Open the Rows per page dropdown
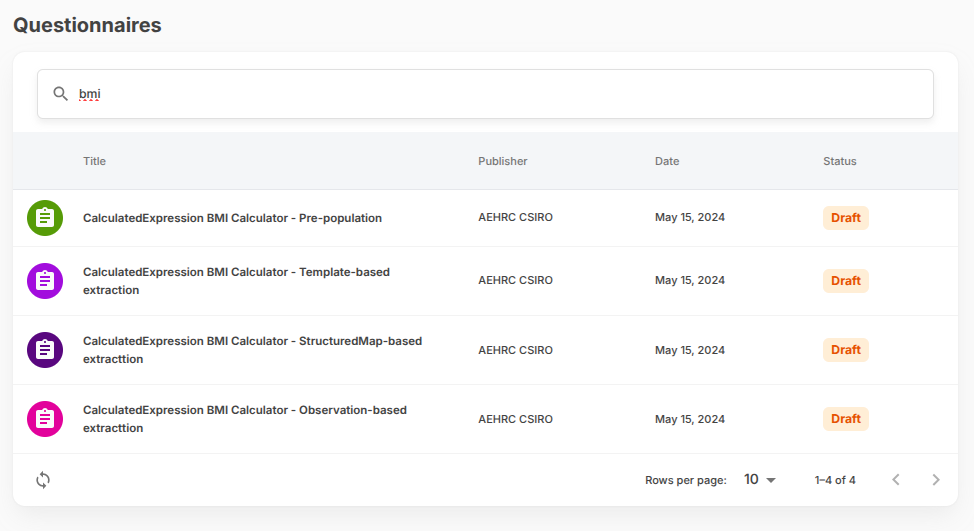 pos(760,480)
